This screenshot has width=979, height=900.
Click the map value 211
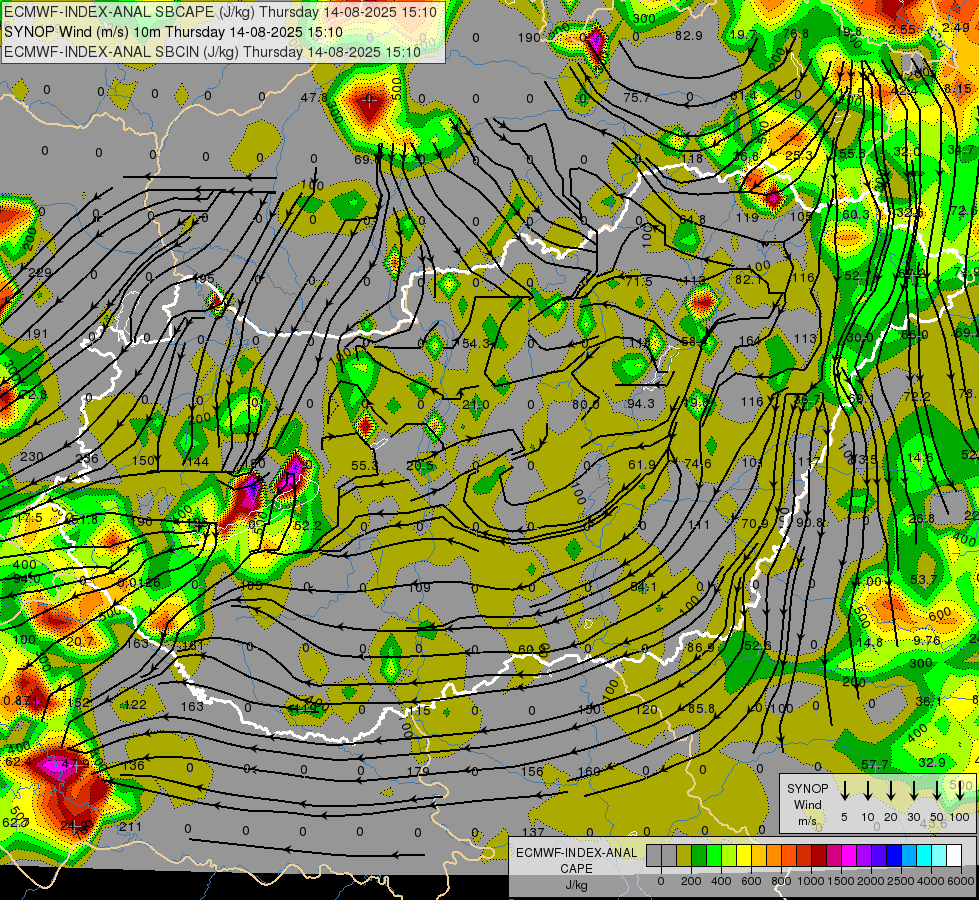click(130, 827)
